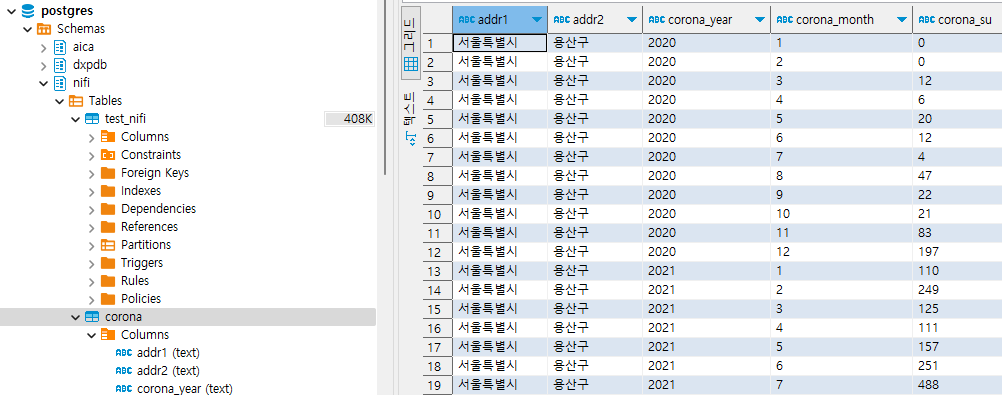Select the corona_su column header
Image resolution: width=1002 pixels, height=395 pixels.
pyautogui.click(x=957, y=20)
